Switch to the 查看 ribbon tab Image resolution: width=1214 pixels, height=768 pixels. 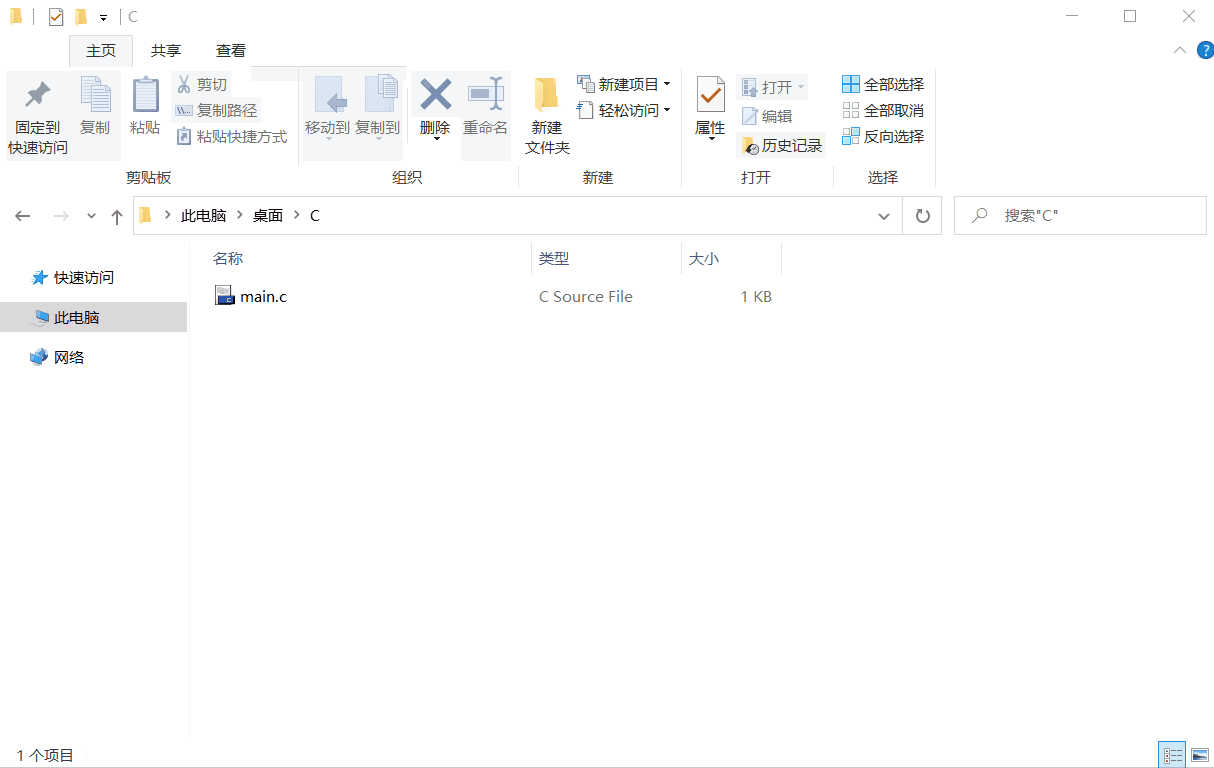(x=231, y=50)
